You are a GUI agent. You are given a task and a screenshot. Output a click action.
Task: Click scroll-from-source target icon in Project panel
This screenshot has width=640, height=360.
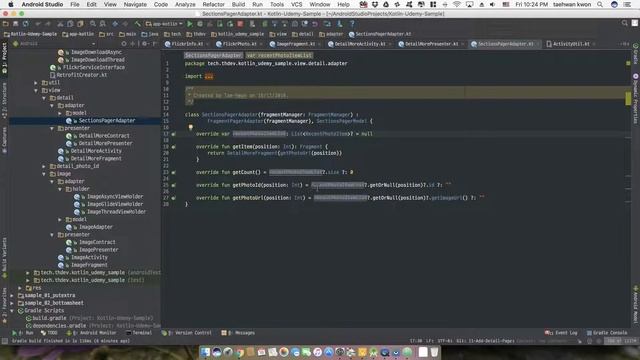tap(124, 44)
